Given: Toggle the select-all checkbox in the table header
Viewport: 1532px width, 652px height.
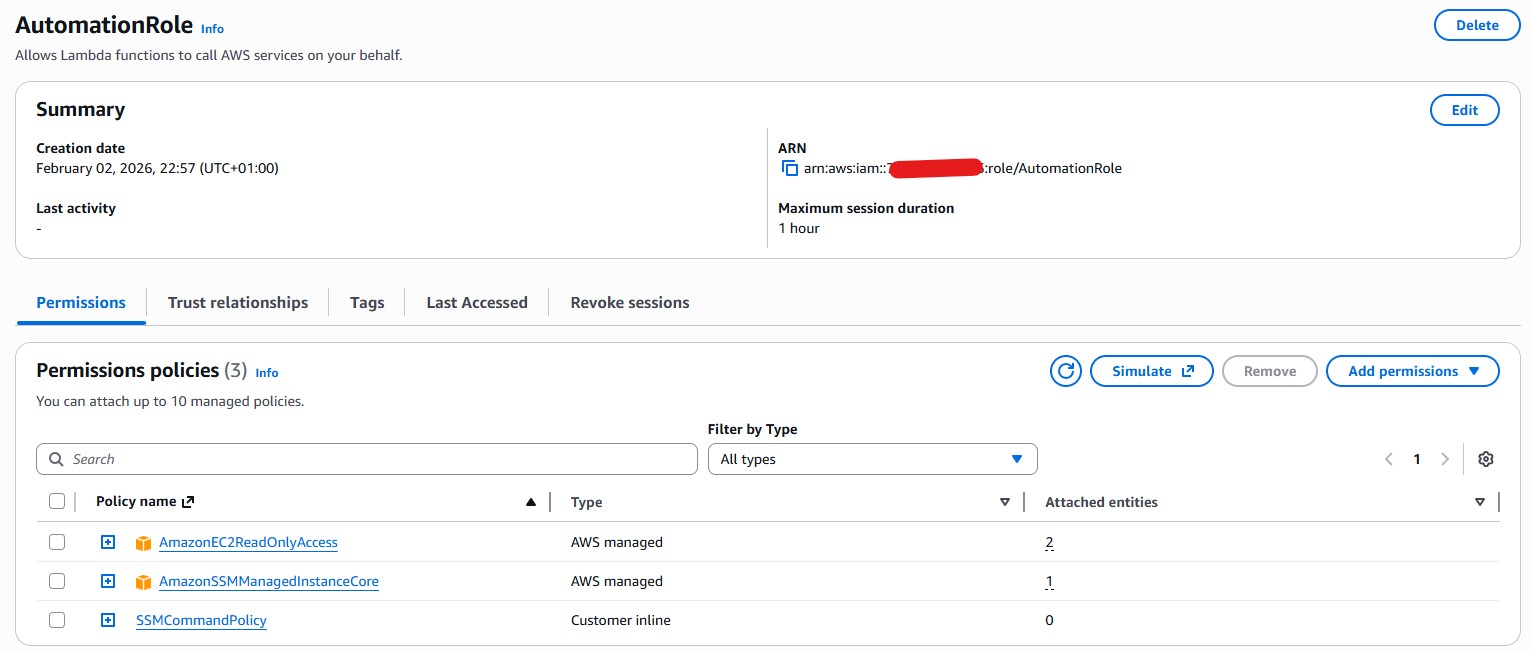Looking at the screenshot, I should pos(57,501).
